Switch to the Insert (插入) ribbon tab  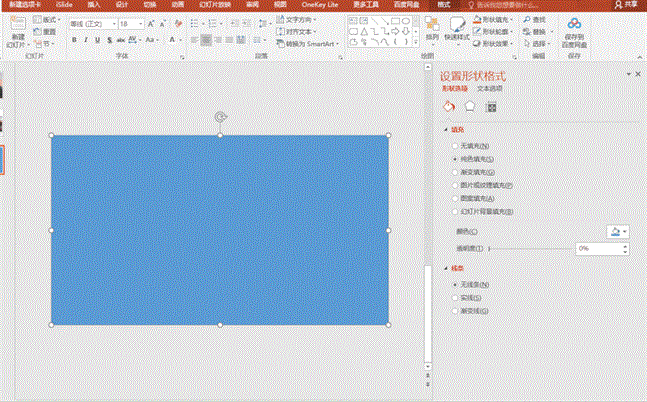[93, 5]
